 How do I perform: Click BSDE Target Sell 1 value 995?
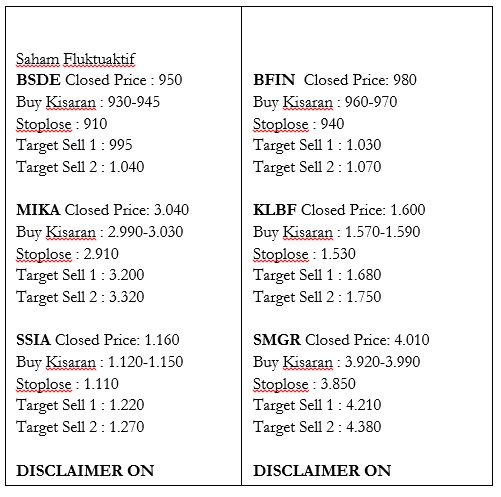pos(121,145)
